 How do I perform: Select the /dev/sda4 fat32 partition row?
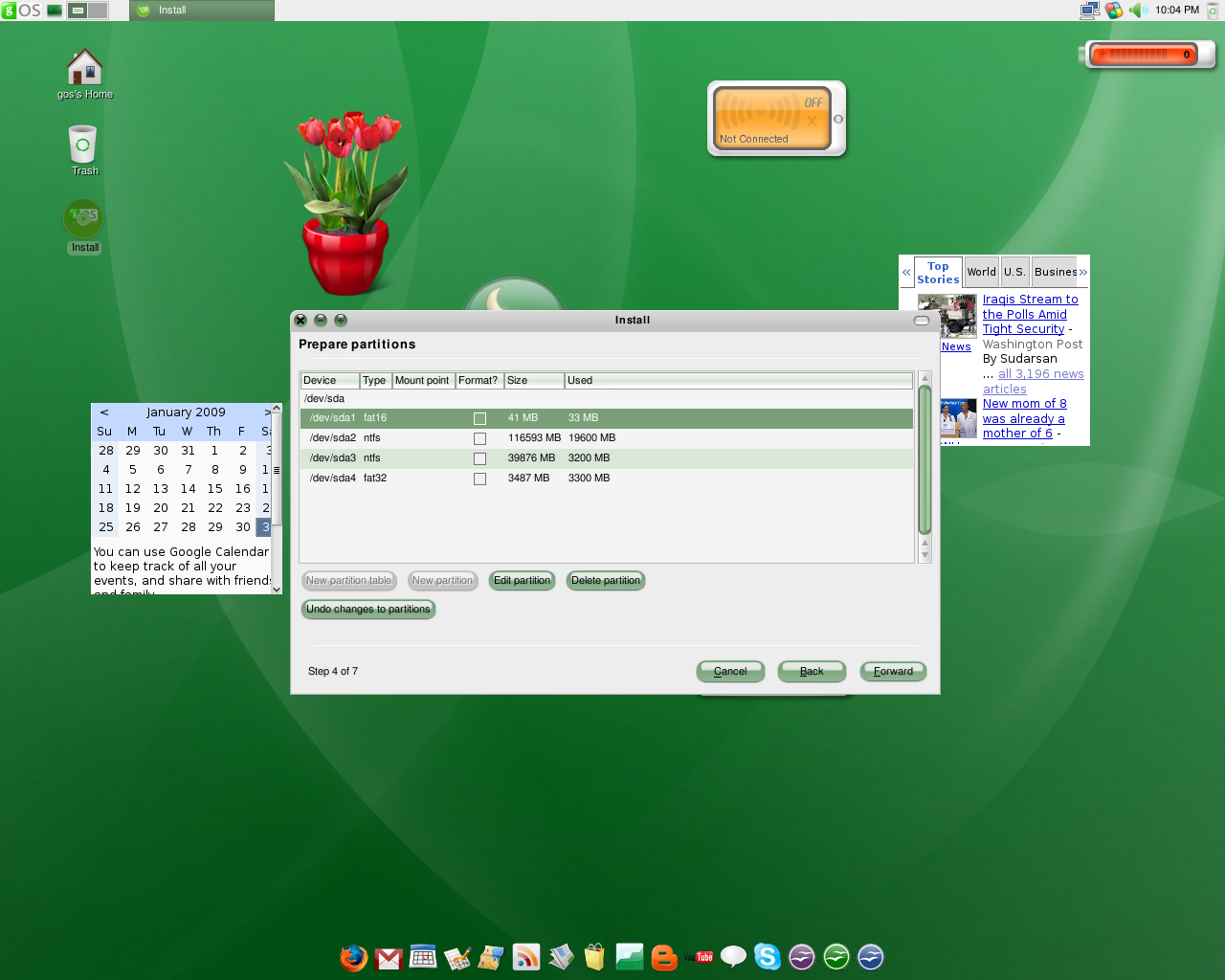point(607,479)
